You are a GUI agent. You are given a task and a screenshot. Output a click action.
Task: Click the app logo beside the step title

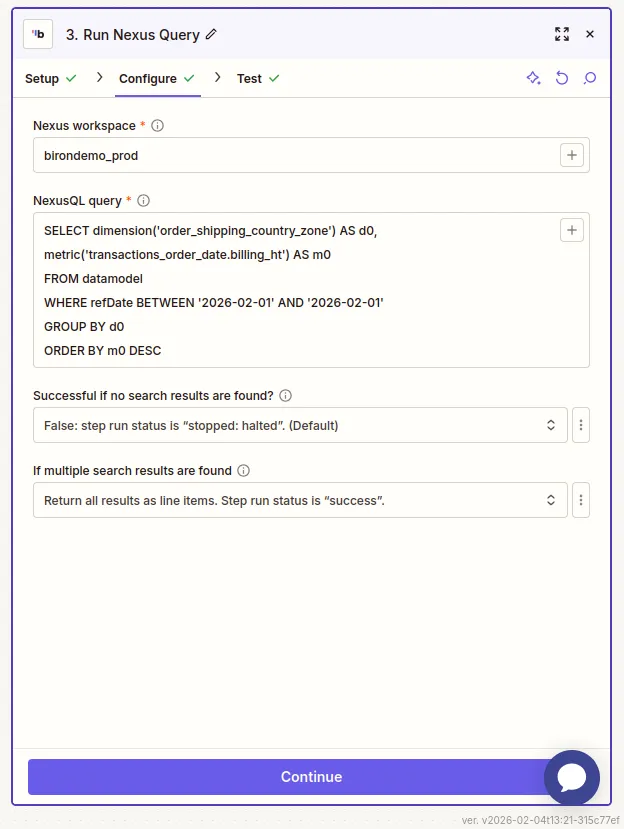(37, 33)
